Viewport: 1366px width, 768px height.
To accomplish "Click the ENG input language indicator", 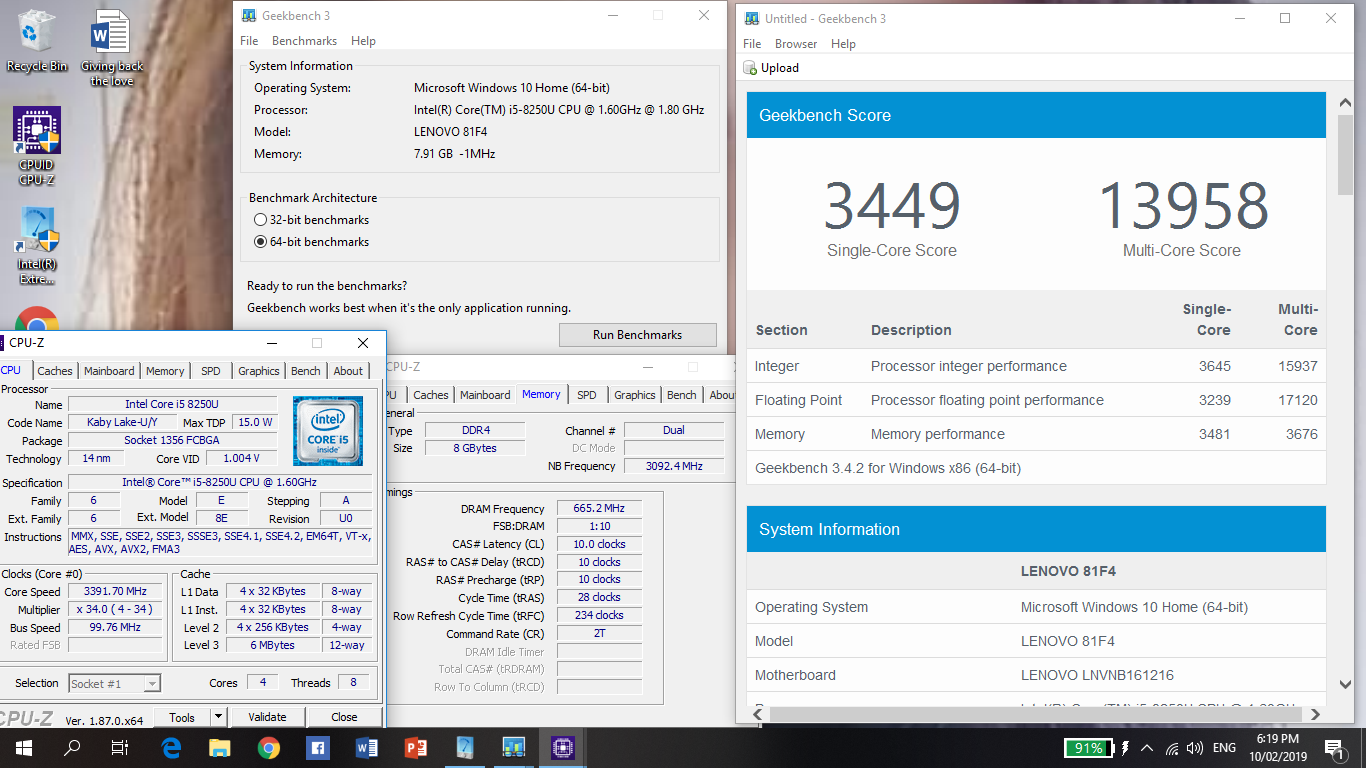I will point(1224,748).
